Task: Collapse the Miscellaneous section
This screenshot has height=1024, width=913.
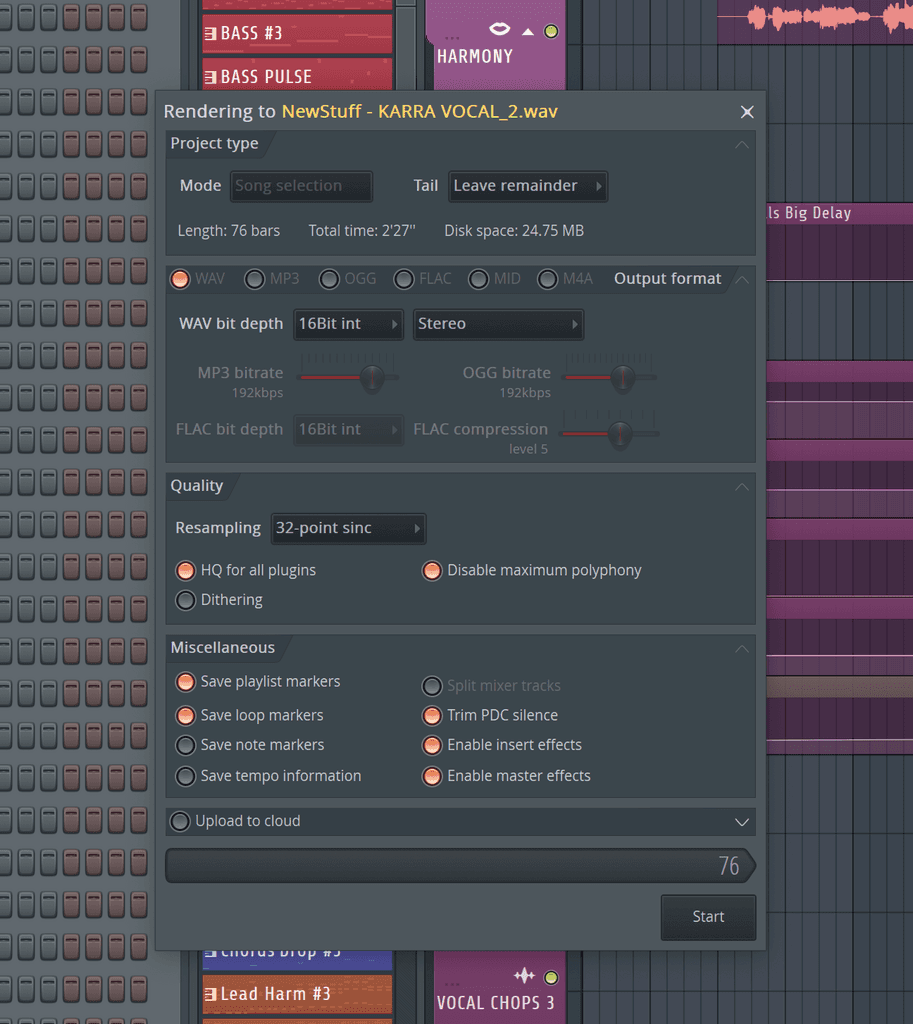Action: 741,648
